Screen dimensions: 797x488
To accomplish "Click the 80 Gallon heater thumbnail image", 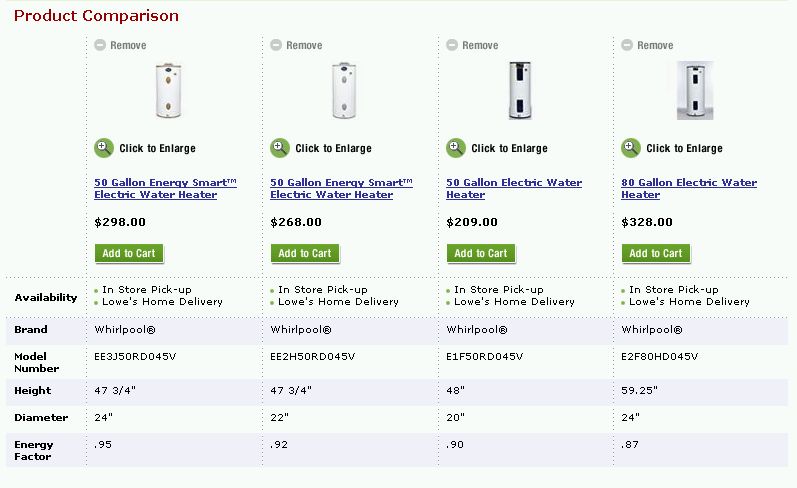I will (695, 91).
